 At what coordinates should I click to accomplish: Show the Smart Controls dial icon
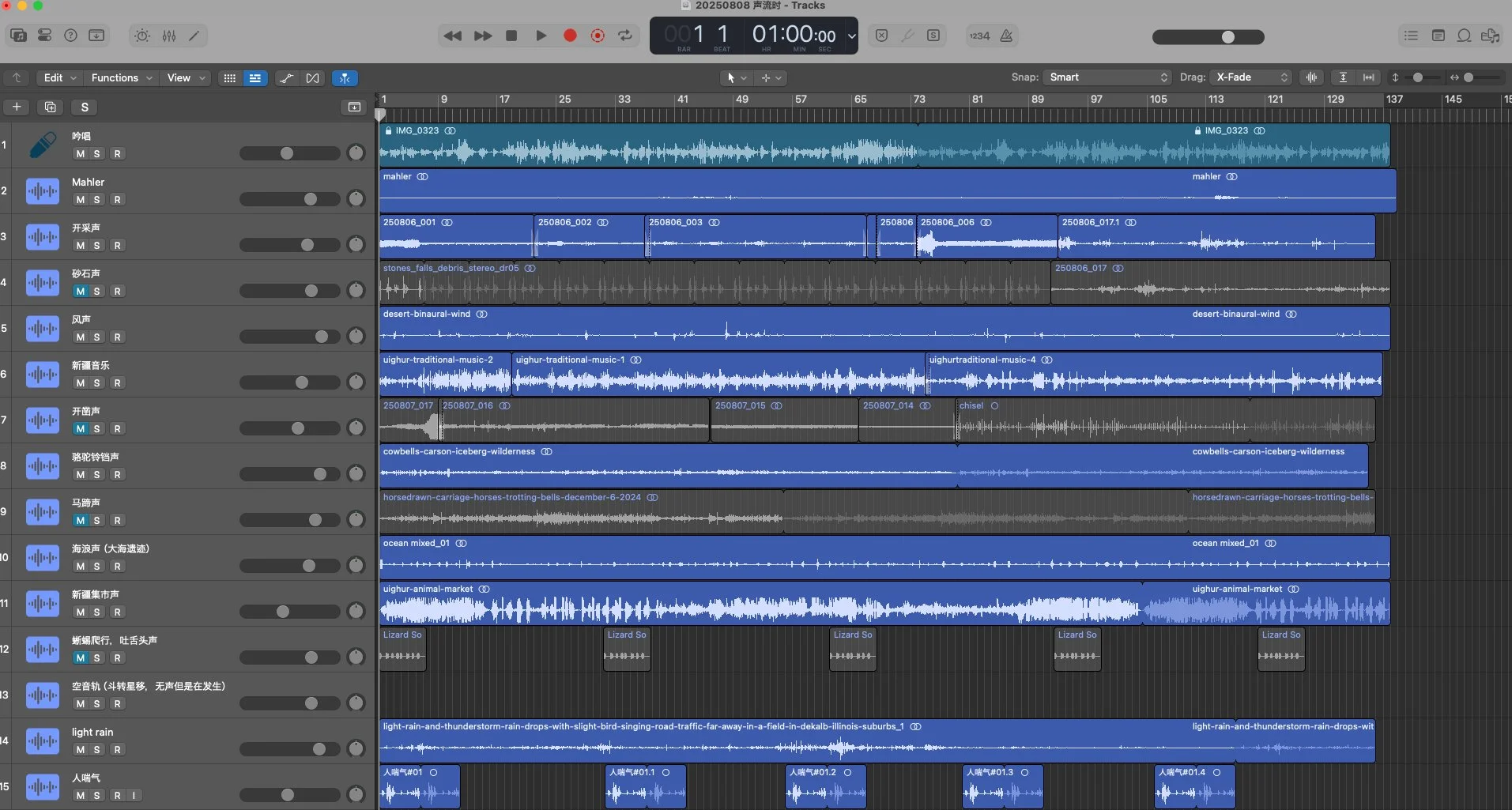click(142, 36)
